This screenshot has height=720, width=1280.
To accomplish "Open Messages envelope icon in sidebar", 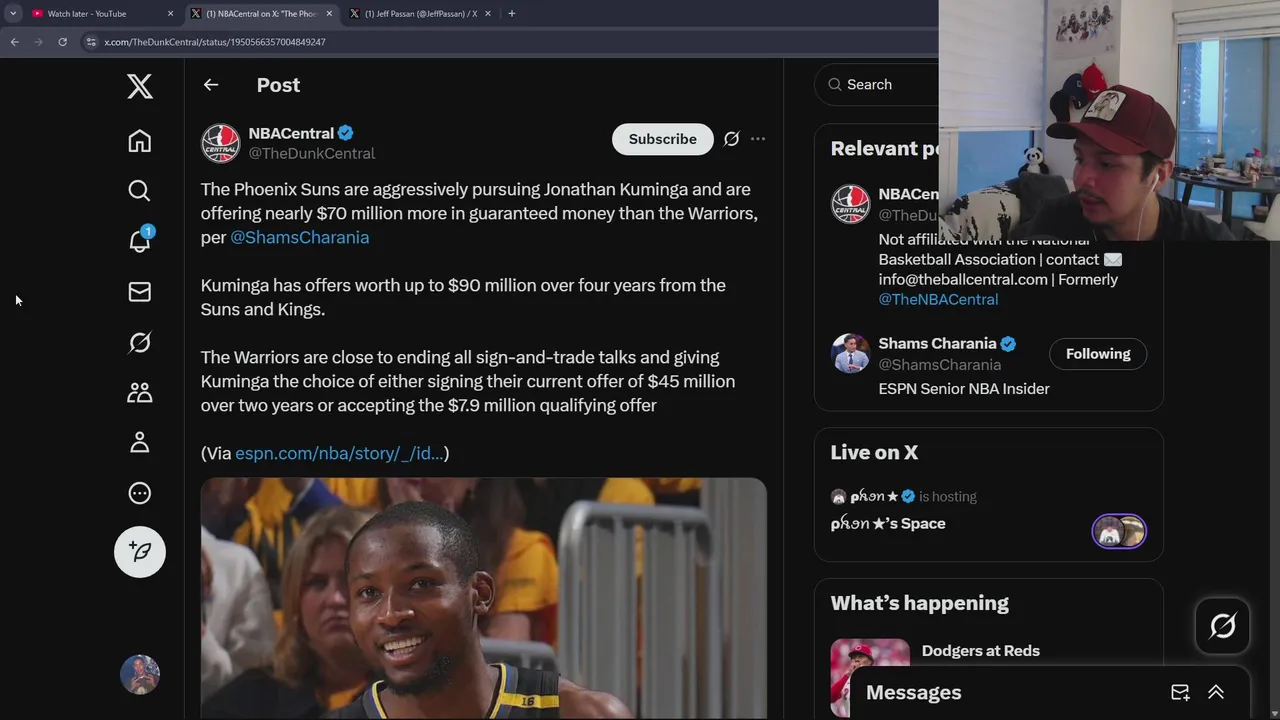I will coord(140,292).
